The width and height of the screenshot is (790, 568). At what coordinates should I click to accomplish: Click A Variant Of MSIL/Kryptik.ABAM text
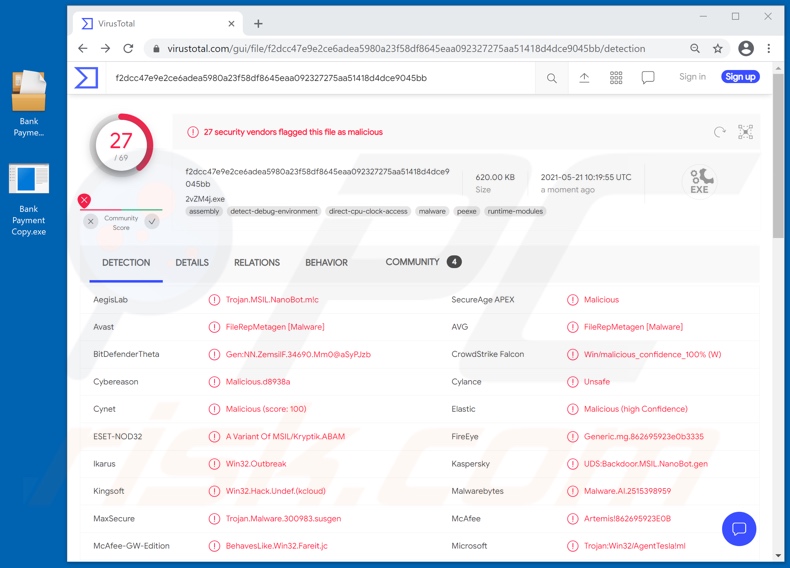click(x=285, y=437)
